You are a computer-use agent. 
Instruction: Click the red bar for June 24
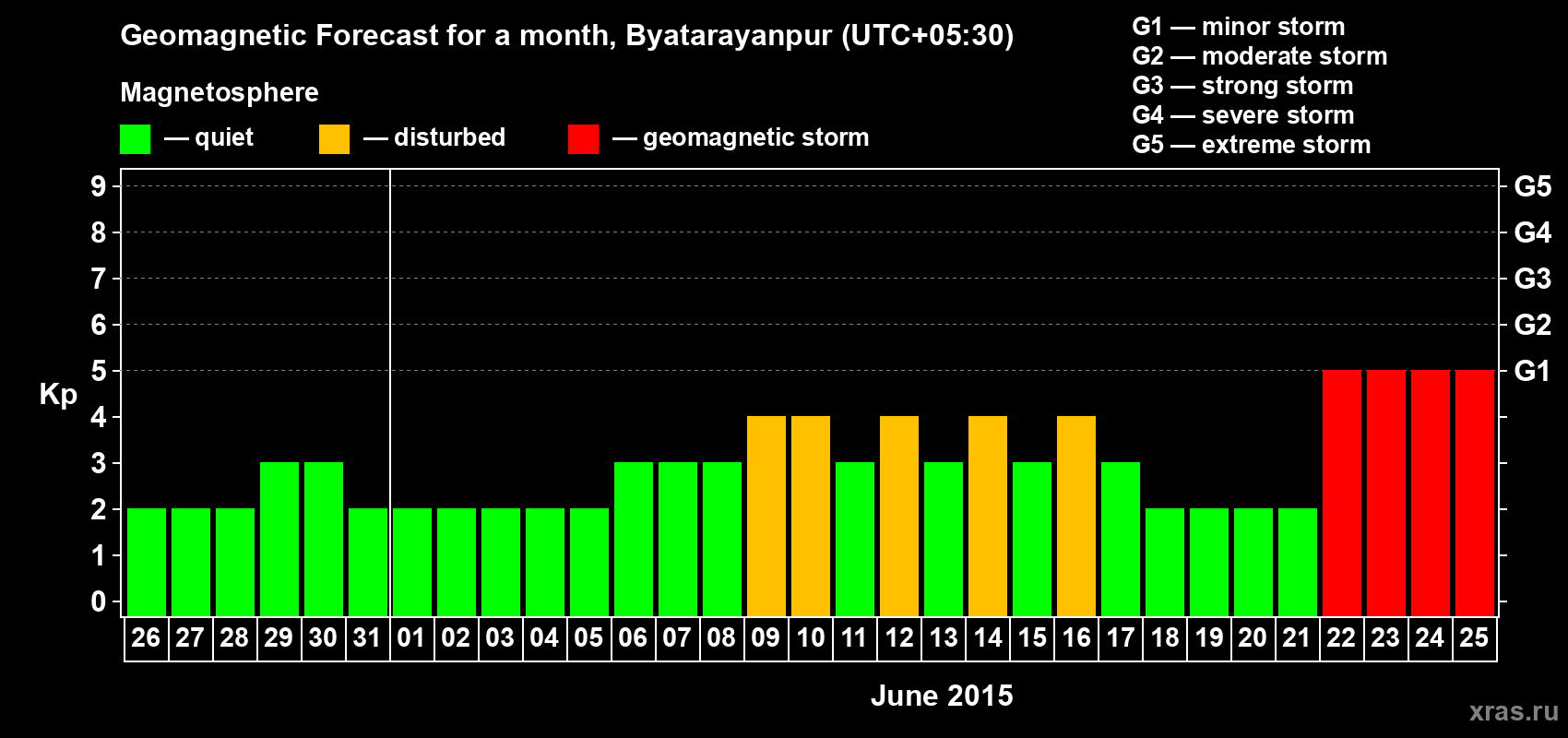pyautogui.click(x=1431, y=493)
